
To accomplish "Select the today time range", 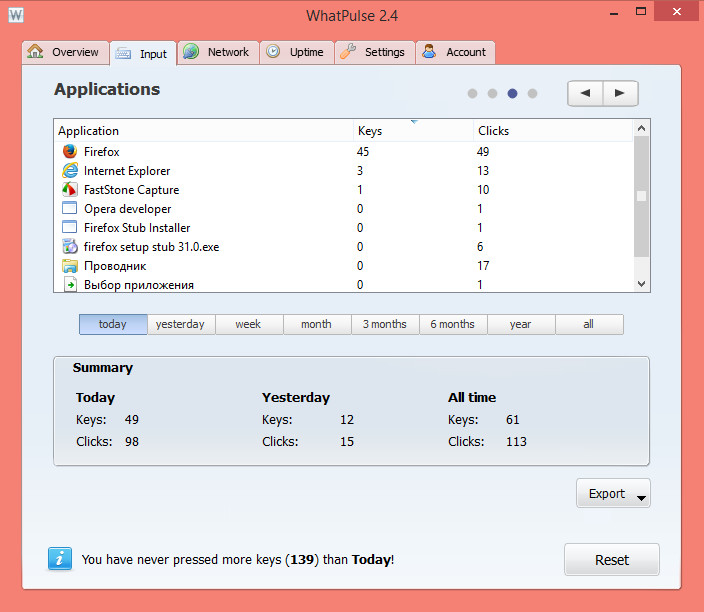I will click(x=113, y=324).
